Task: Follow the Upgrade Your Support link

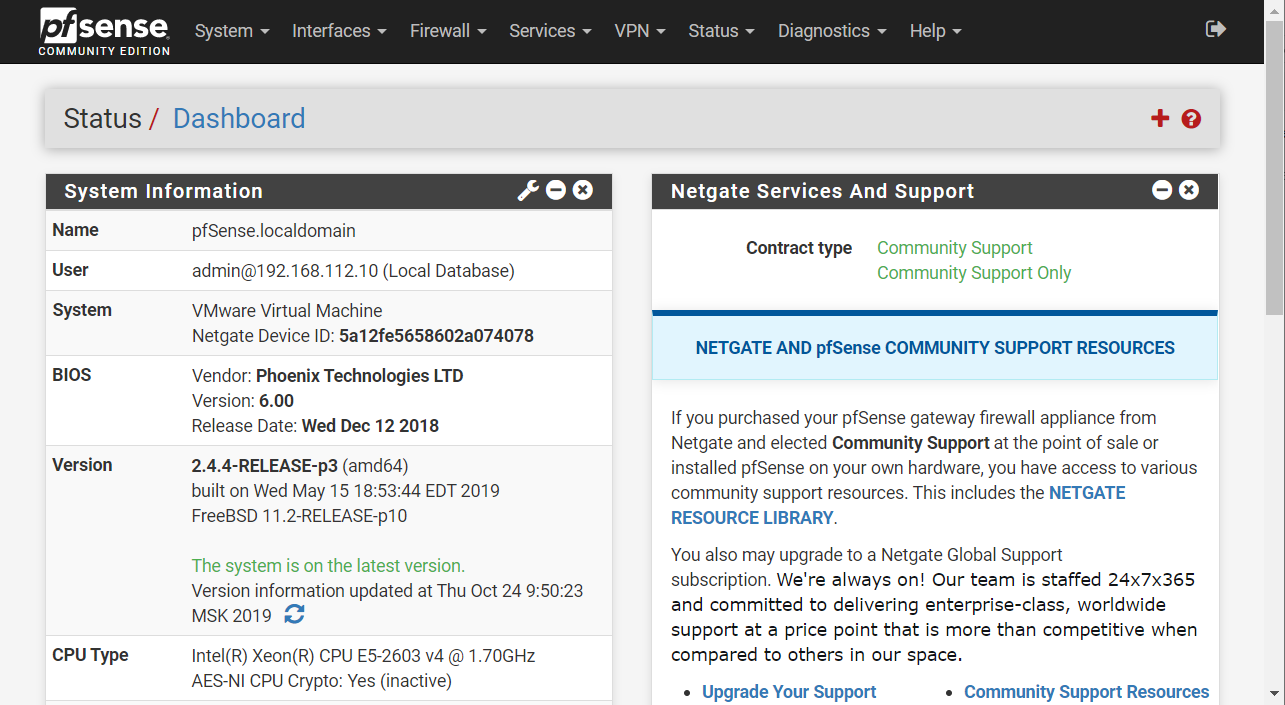Action: [789, 692]
